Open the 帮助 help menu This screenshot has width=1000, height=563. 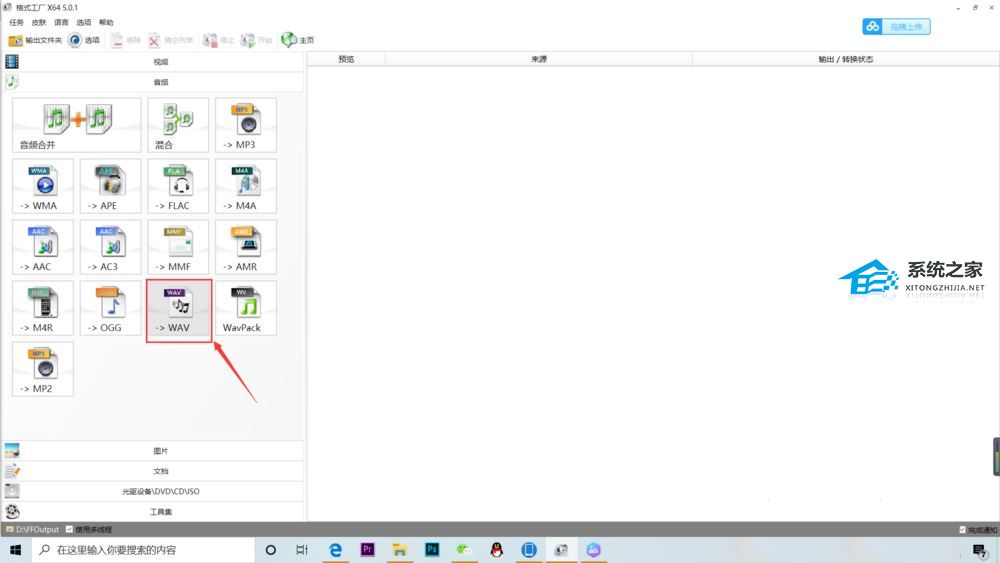coord(106,22)
